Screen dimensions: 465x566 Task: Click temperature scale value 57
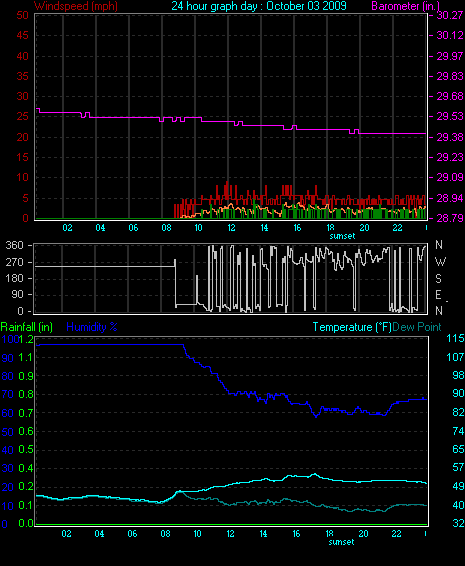[458, 467]
